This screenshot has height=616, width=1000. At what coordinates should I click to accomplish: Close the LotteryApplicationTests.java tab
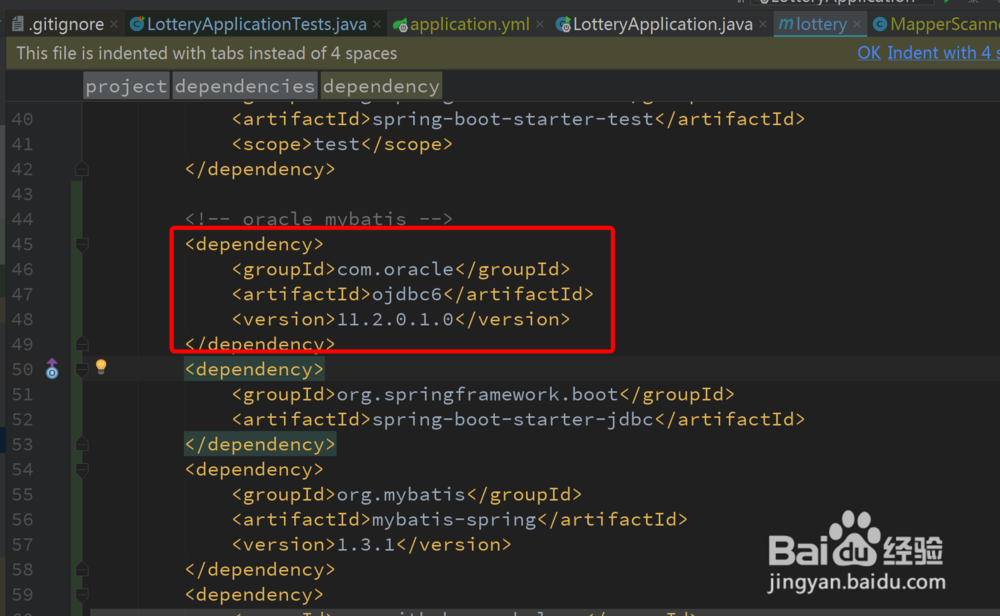[x=377, y=24]
